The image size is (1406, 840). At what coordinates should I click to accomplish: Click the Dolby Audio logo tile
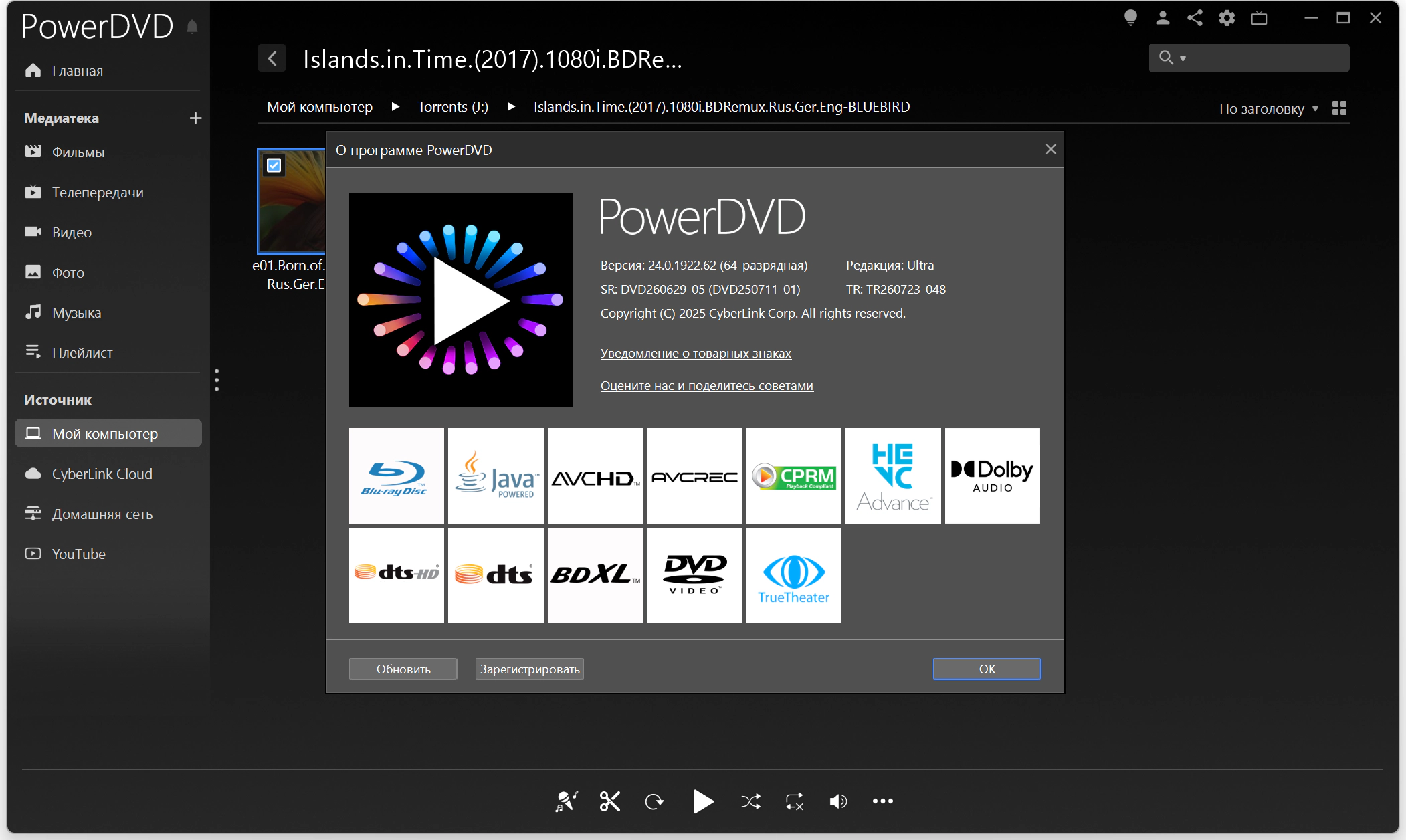993,476
